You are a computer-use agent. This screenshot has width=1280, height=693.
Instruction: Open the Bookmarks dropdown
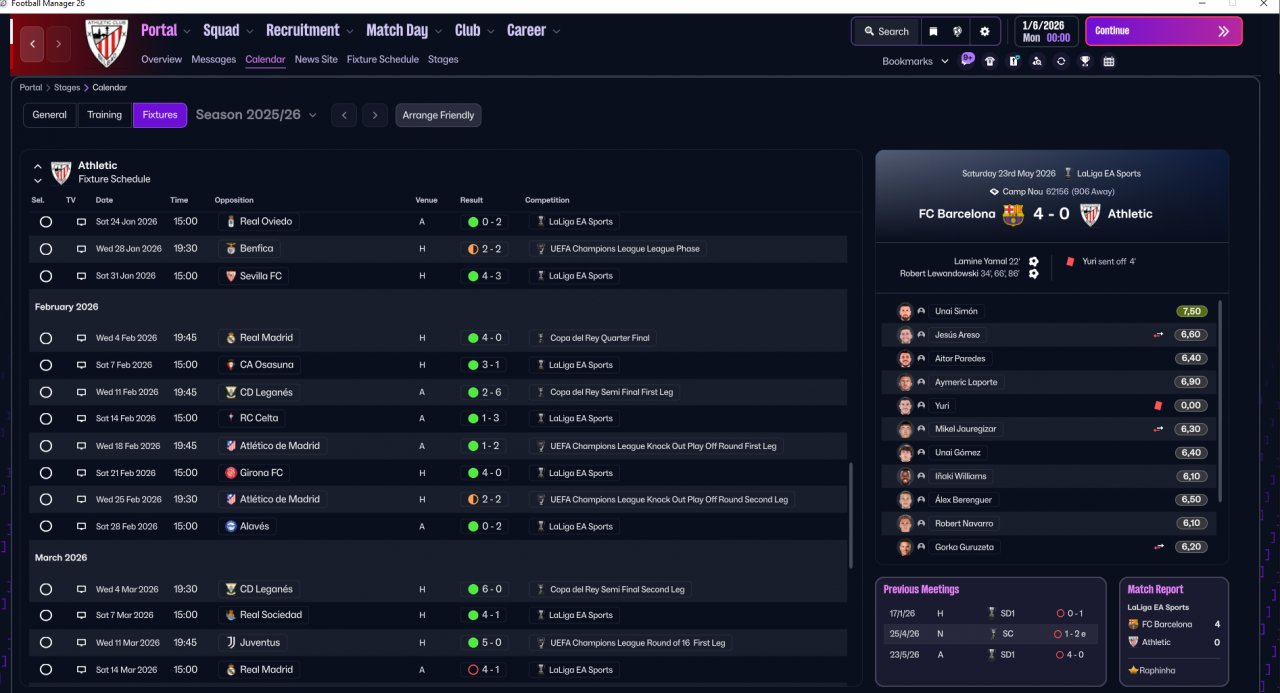(x=914, y=61)
